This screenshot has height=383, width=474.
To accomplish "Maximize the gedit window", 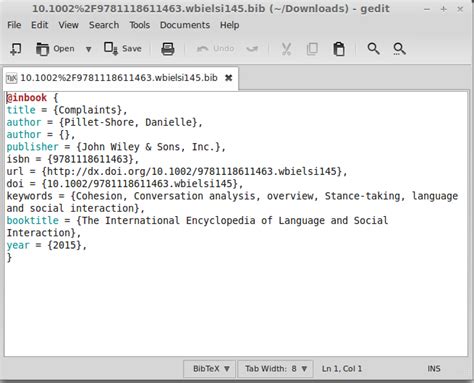I will [444, 9].
